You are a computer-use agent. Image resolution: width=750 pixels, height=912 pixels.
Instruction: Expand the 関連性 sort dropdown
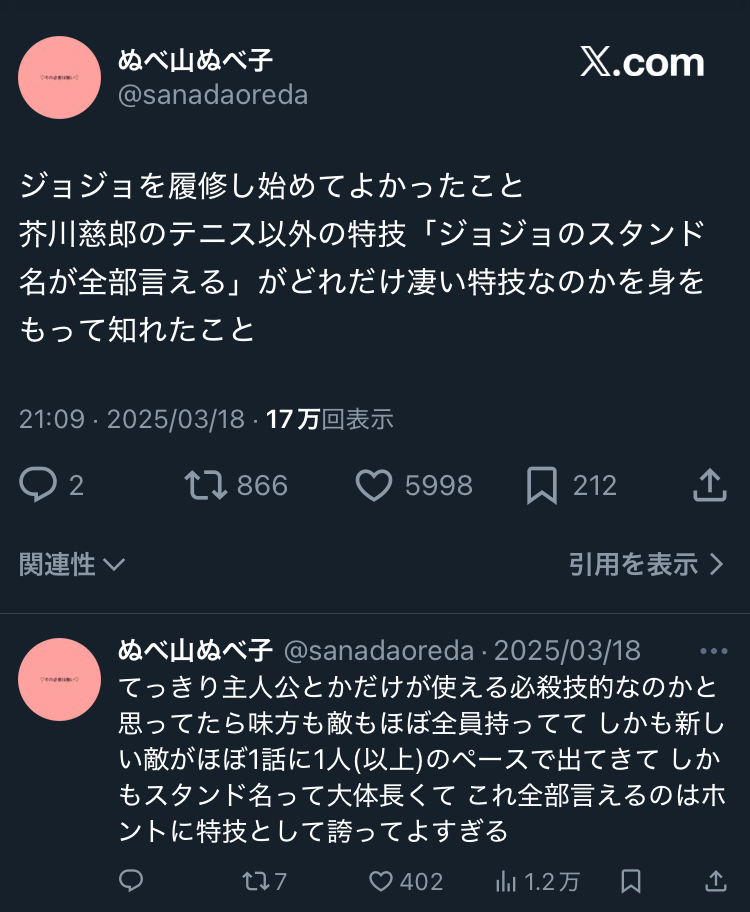click(72, 565)
